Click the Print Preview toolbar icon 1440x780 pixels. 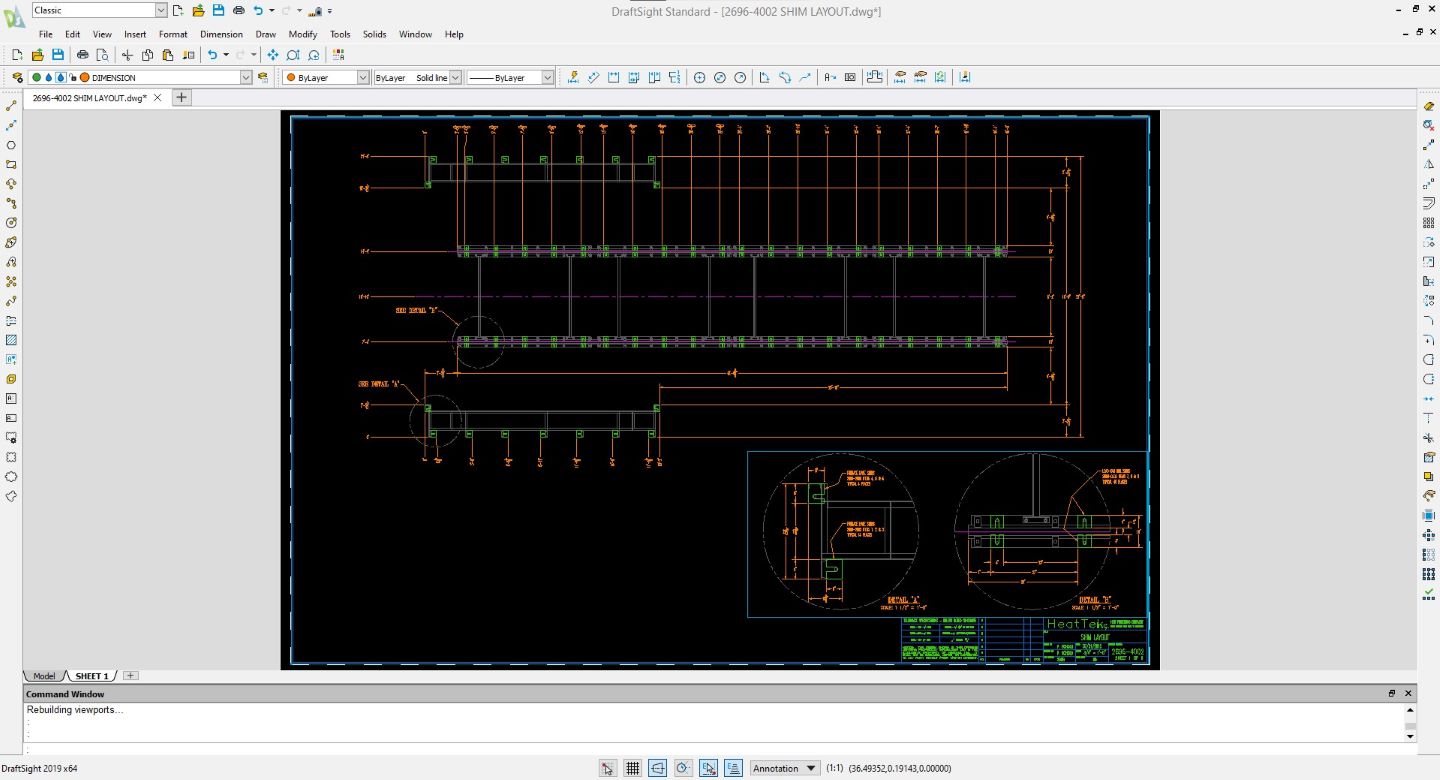pyautogui.click(x=102, y=55)
